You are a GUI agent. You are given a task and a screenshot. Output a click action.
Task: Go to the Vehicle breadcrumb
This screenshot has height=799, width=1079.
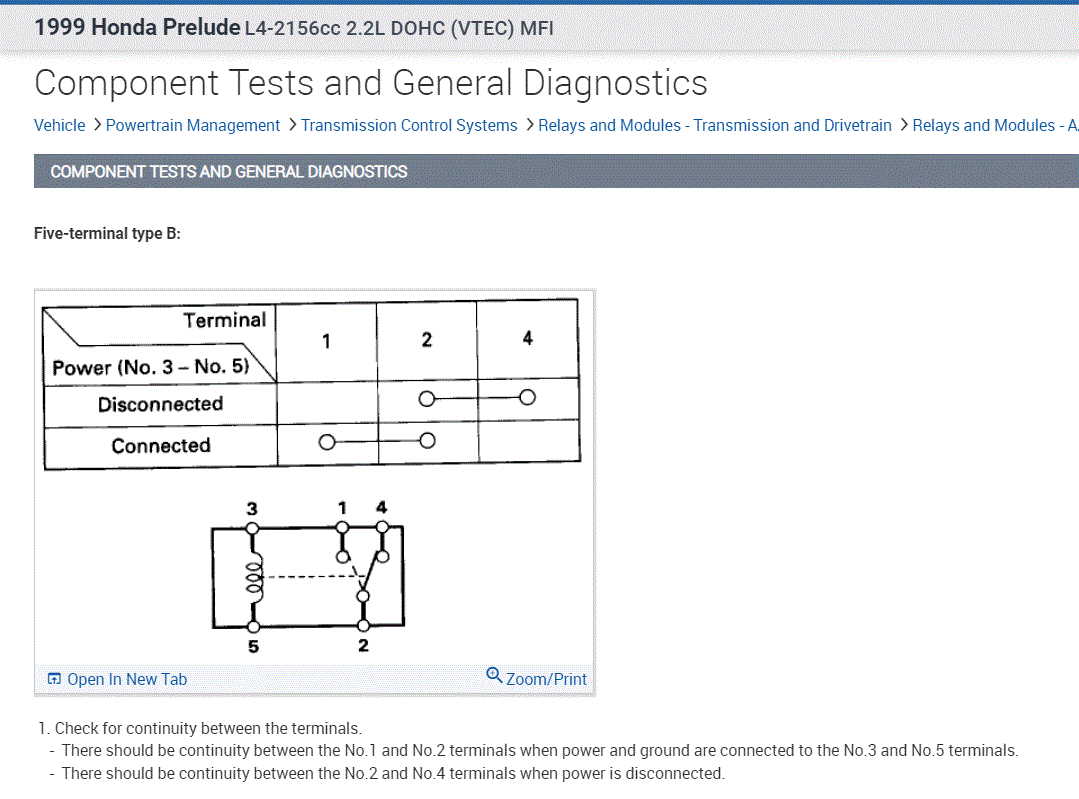click(59, 125)
